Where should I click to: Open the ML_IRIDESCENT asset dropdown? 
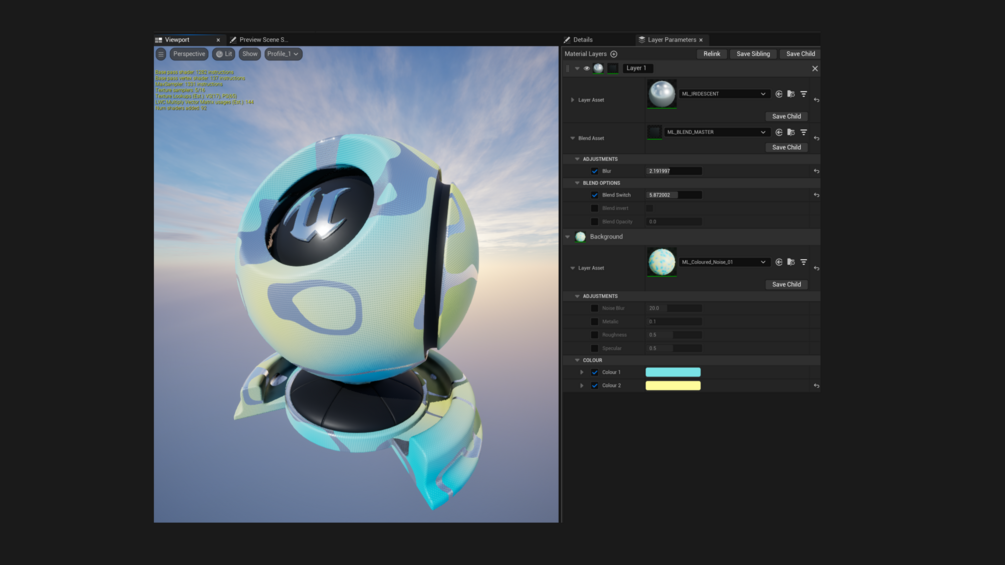tap(724, 94)
